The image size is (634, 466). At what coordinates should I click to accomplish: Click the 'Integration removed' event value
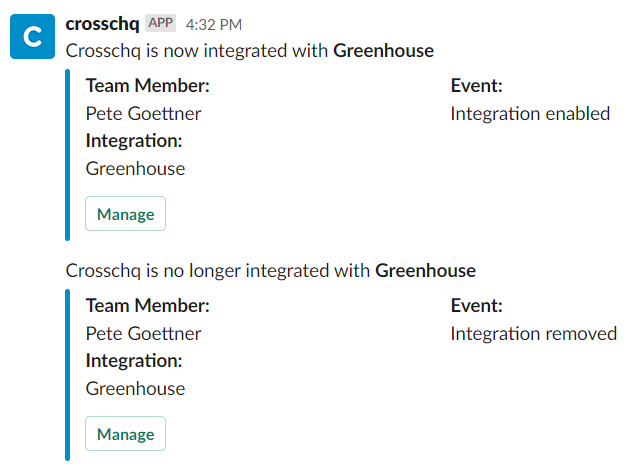pyautogui.click(x=534, y=334)
